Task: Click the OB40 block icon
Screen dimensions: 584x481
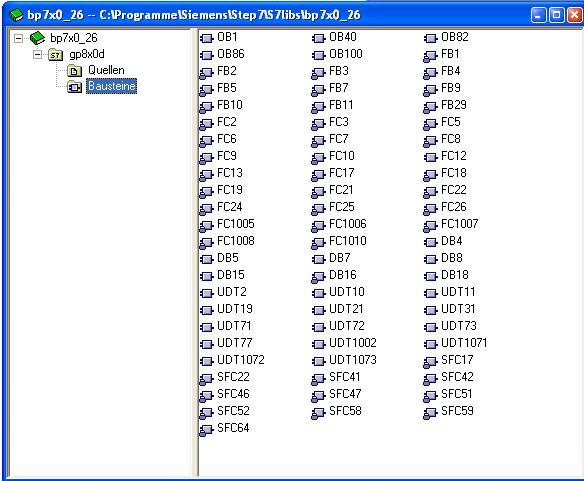Action: point(318,38)
